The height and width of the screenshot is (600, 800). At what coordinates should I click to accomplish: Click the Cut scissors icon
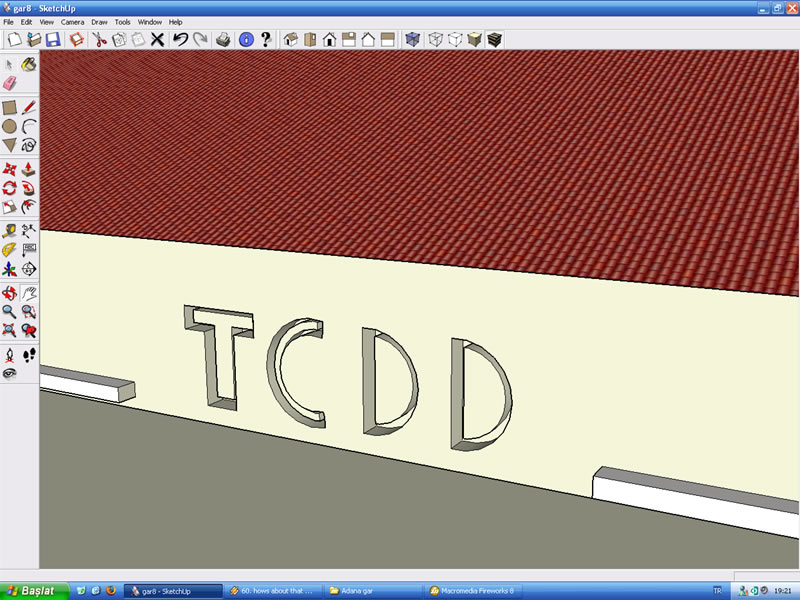99,39
